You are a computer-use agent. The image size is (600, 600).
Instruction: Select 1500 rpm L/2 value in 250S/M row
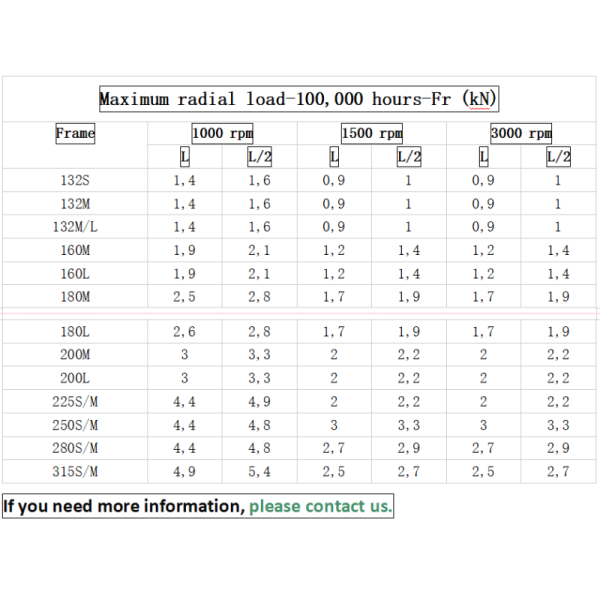[x=409, y=425]
